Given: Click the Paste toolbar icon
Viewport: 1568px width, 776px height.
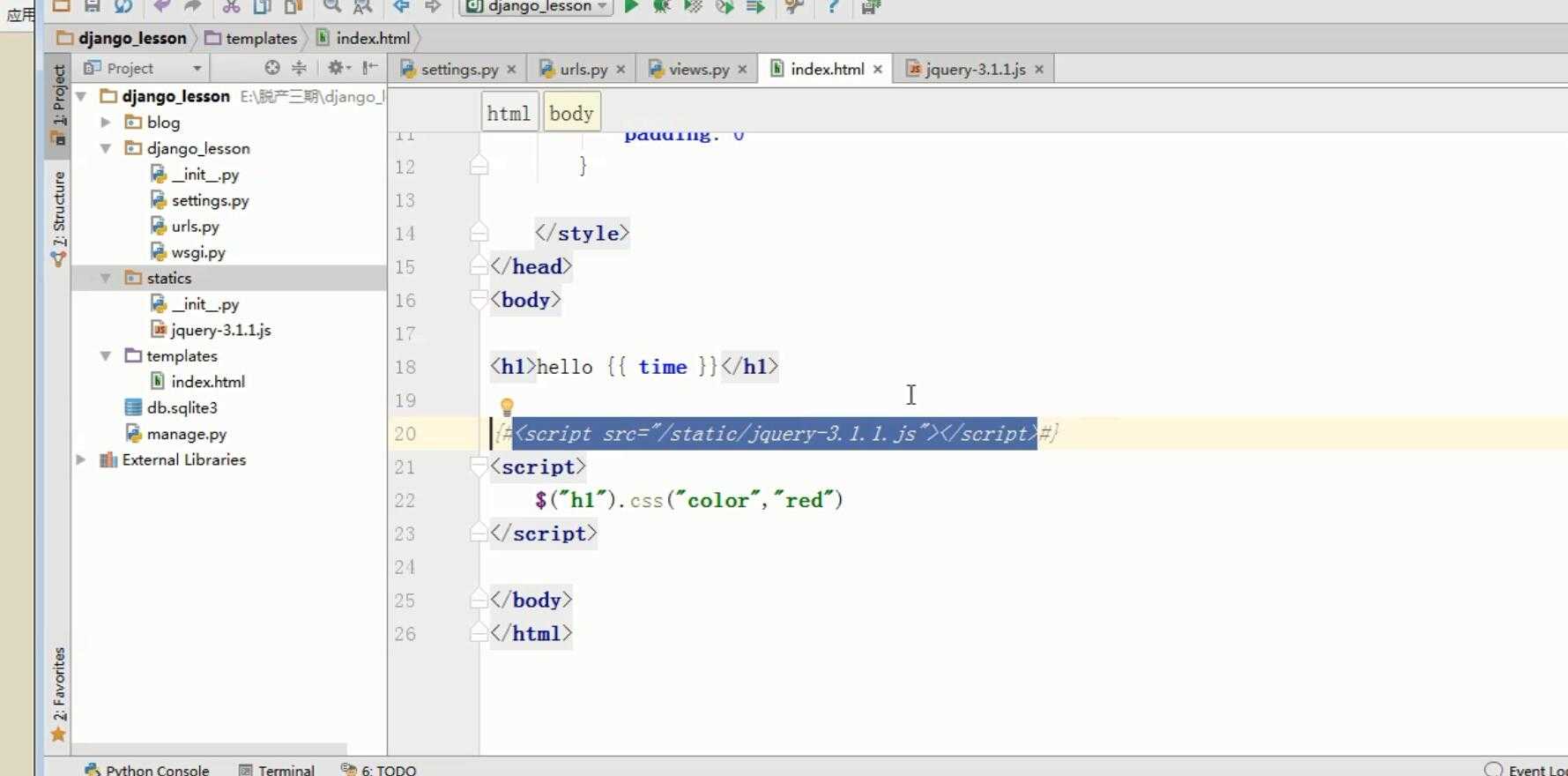Looking at the screenshot, I should pyautogui.click(x=294, y=5).
